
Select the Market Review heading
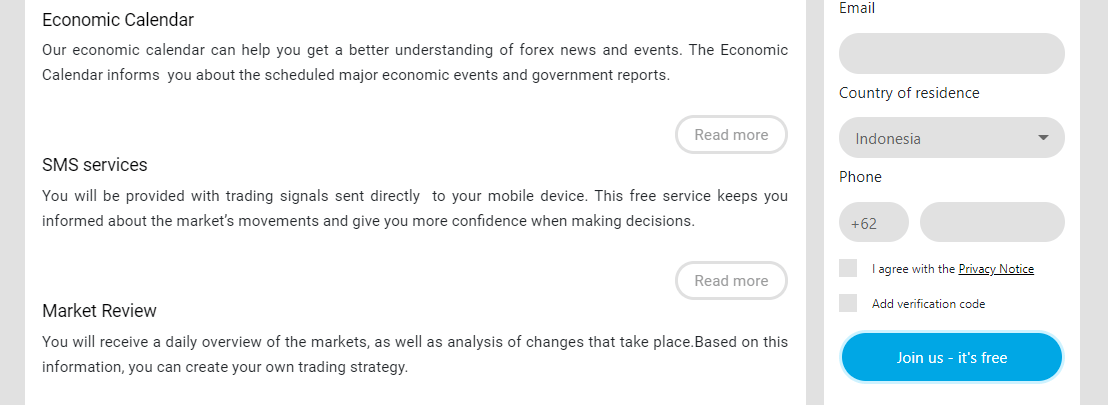[x=99, y=311]
